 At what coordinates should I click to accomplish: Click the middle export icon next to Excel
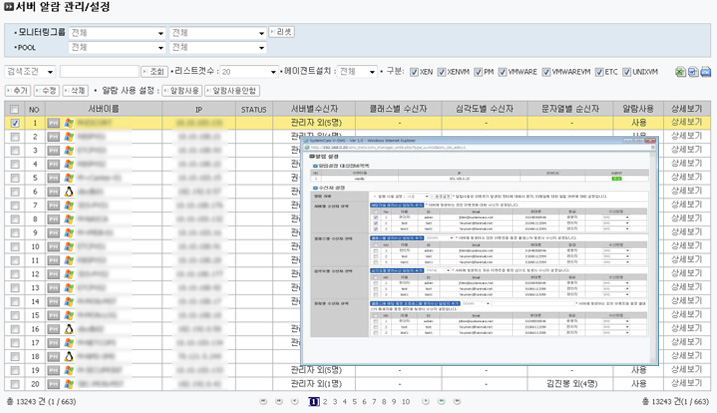[x=693, y=72]
